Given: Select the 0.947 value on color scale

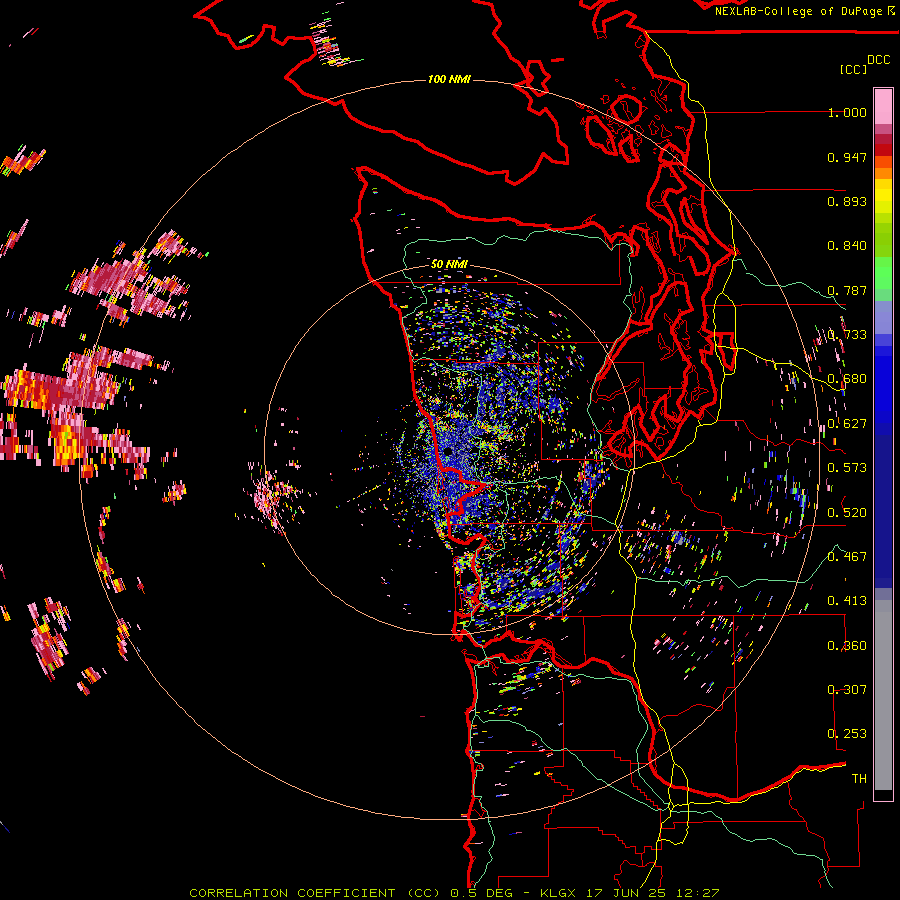Looking at the screenshot, I should click(x=847, y=157).
